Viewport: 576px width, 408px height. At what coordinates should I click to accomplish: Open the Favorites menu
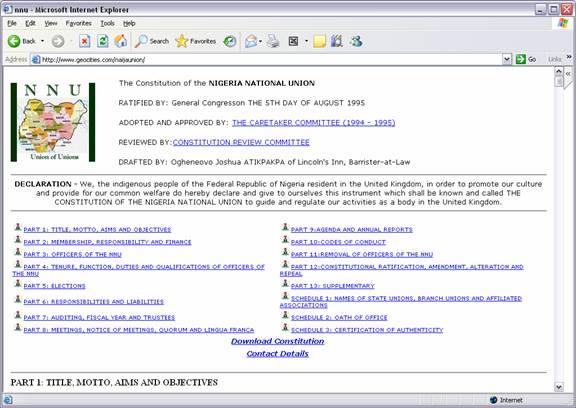click(79, 23)
